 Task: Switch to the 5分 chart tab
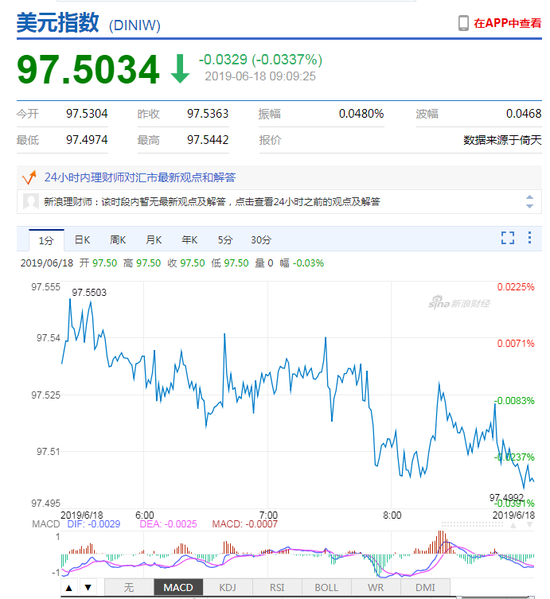[225, 240]
